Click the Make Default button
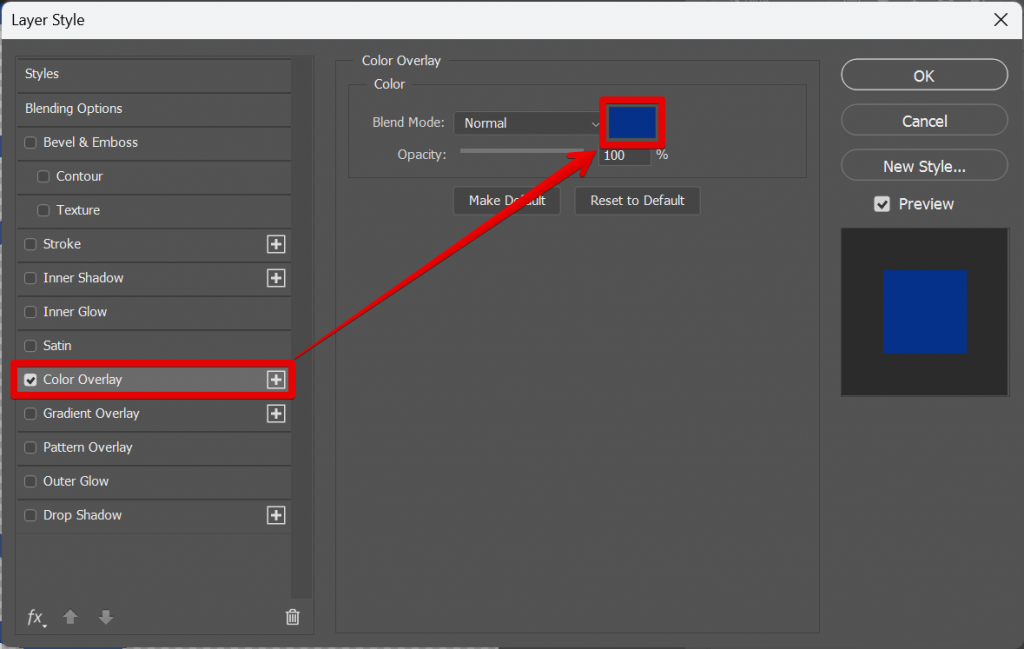This screenshot has width=1024, height=649. point(507,200)
